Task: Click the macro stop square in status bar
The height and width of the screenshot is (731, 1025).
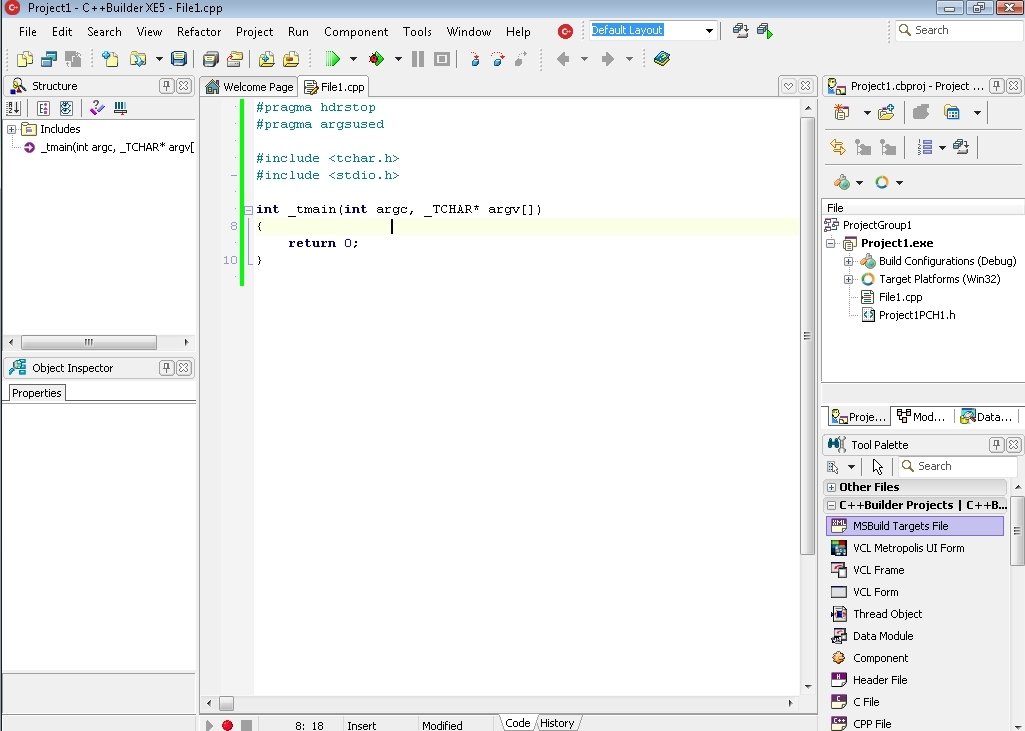Action: pyautogui.click(x=246, y=725)
